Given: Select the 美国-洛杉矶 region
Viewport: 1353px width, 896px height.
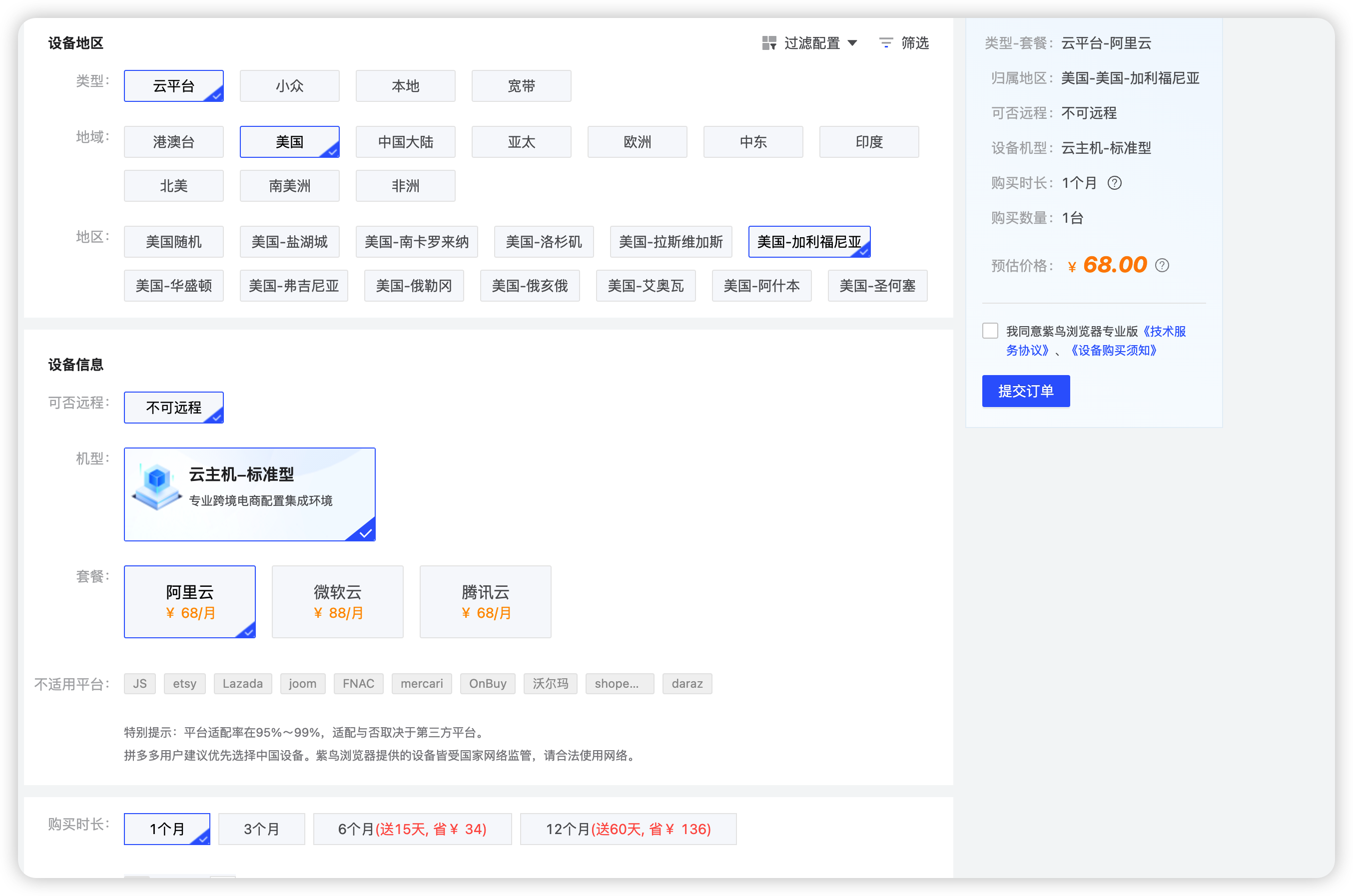Looking at the screenshot, I should click(543, 241).
